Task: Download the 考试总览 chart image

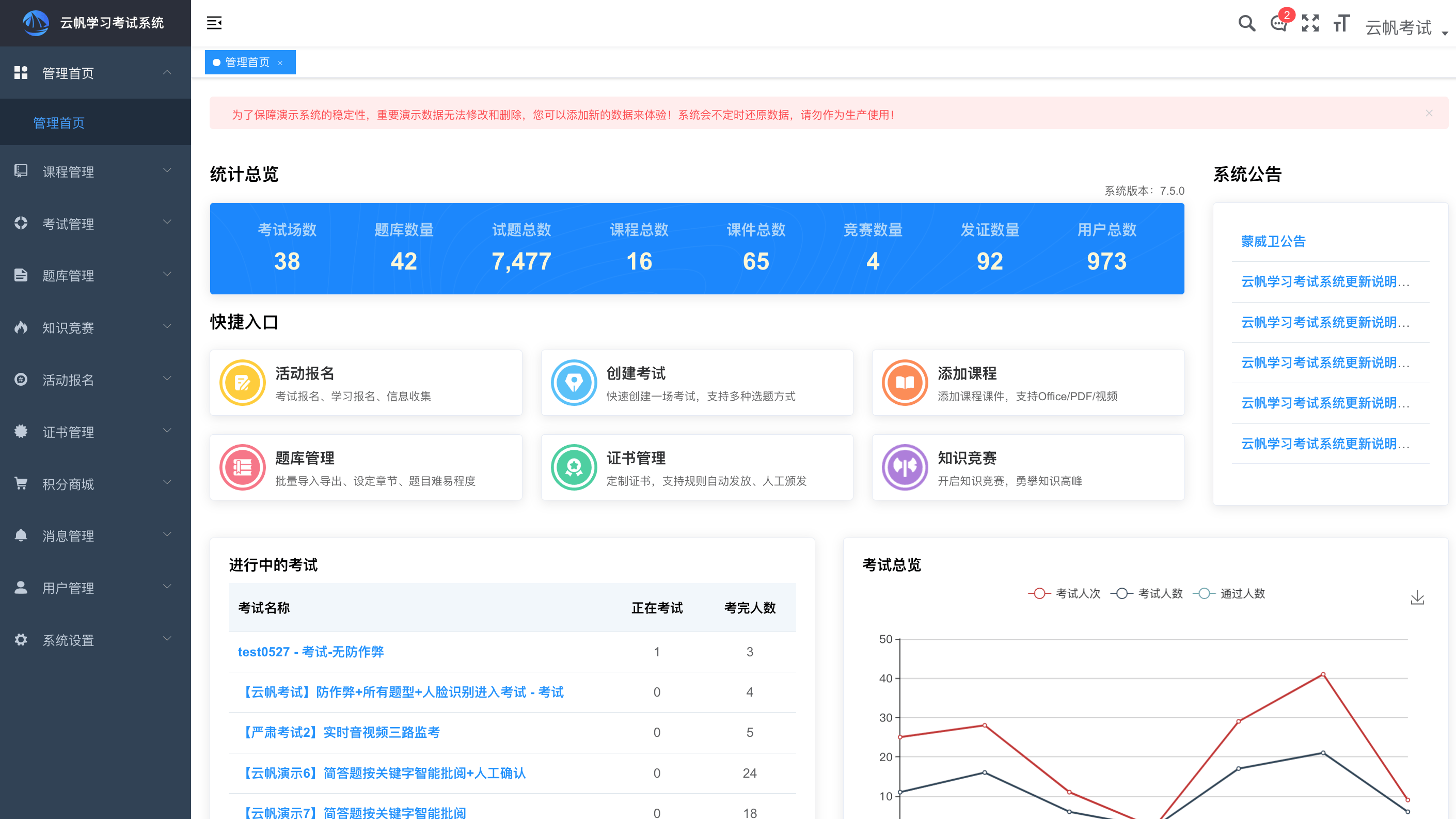Action: 1417,597
